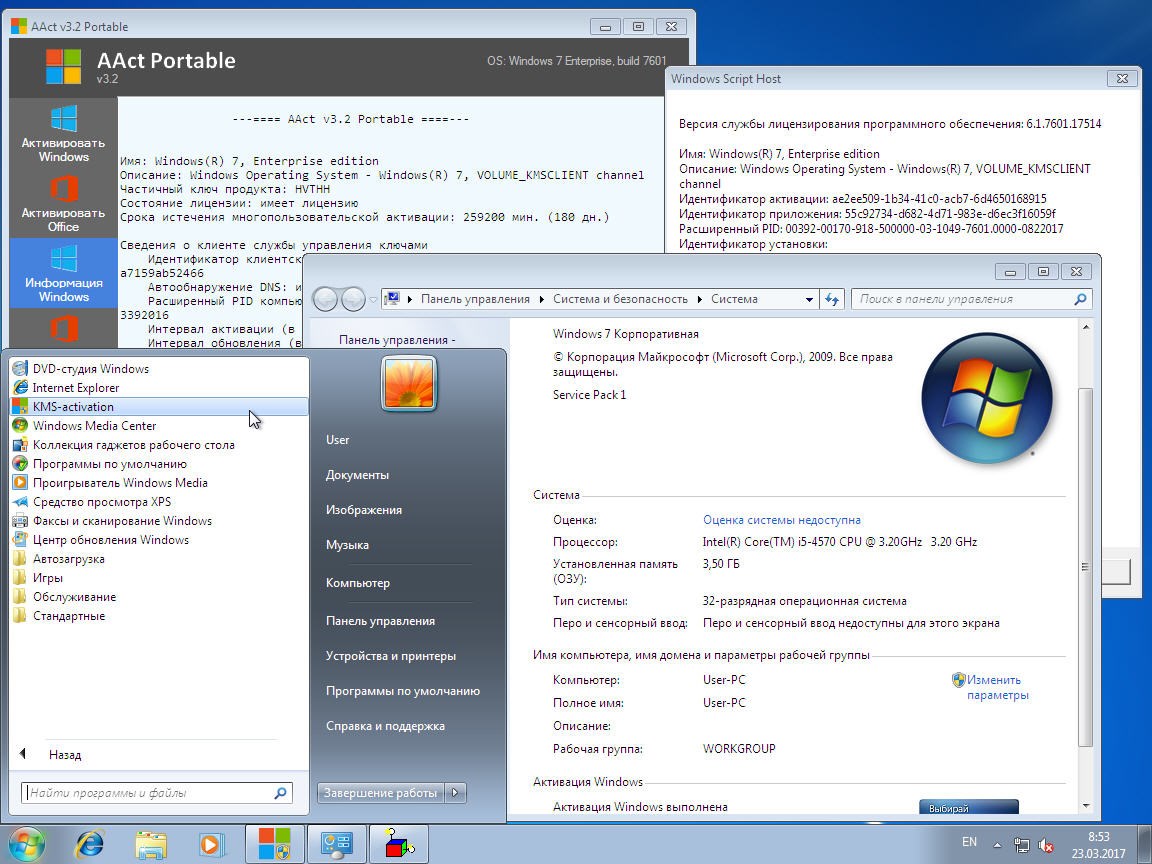Expand the breadcrumb arrow after Система и безопасность
The width and height of the screenshot is (1152, 864).
[x=700, y=299]
